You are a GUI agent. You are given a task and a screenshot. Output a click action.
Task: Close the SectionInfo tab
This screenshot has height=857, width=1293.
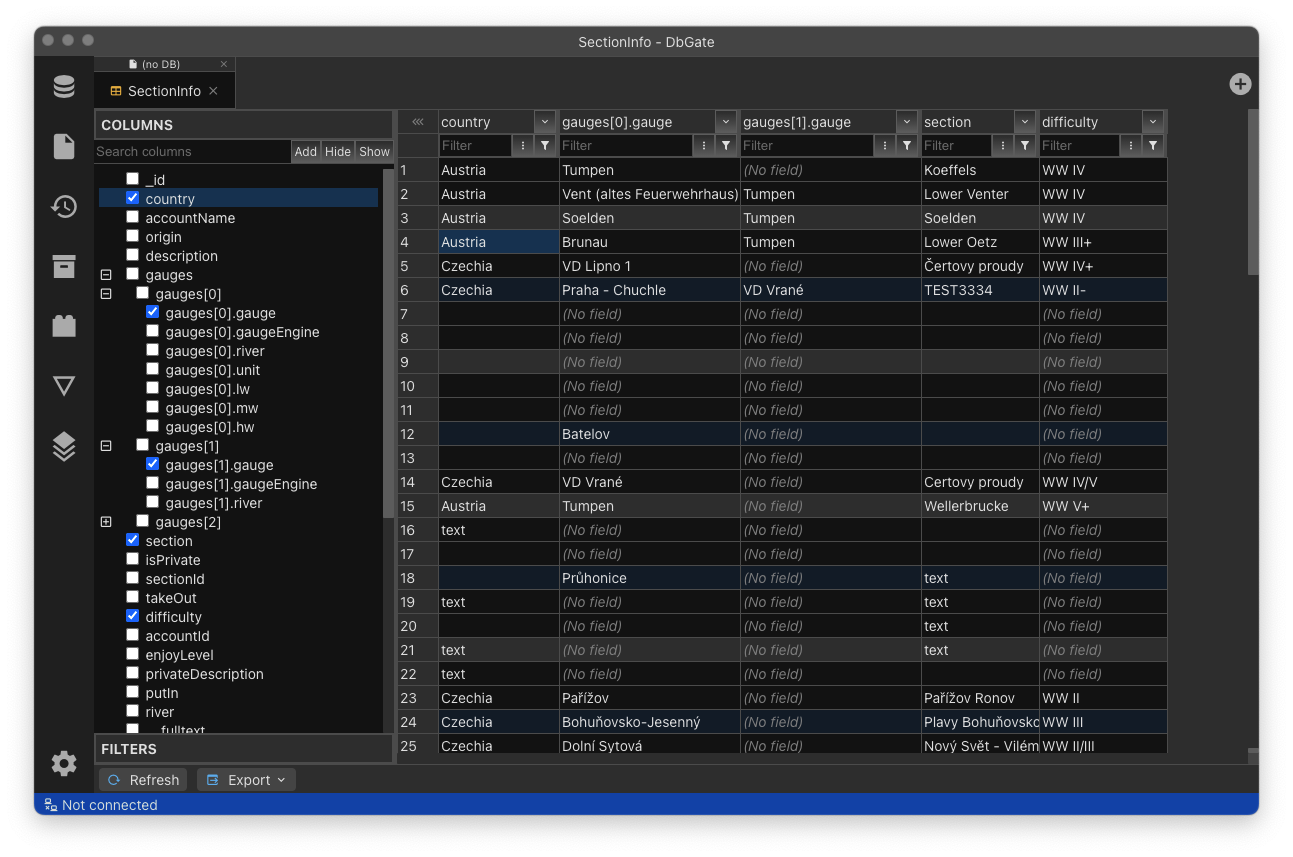pos(213,91)
